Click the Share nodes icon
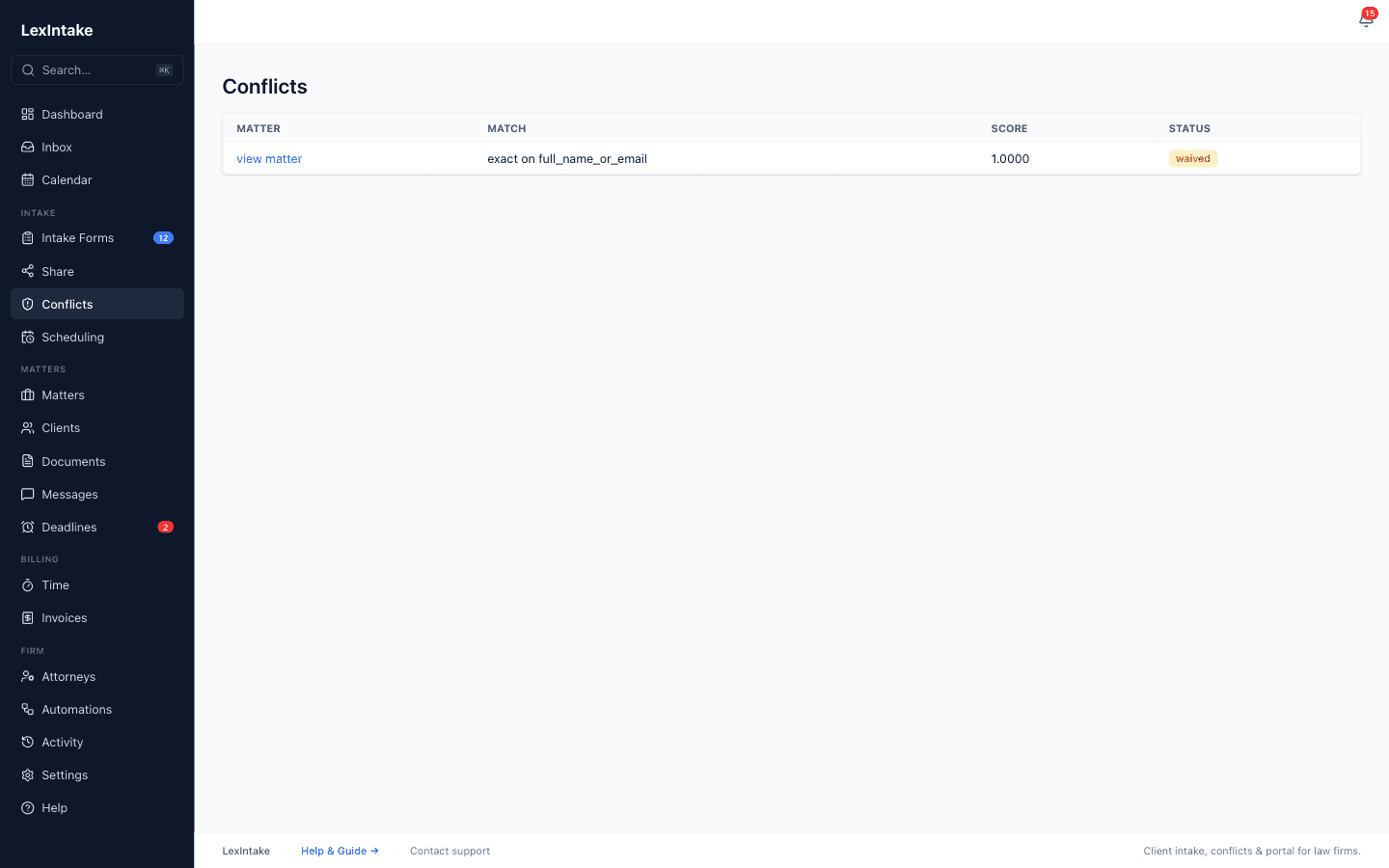This screenshot has height=868, width=1389. pyautogui.click(x=28, y=271)
